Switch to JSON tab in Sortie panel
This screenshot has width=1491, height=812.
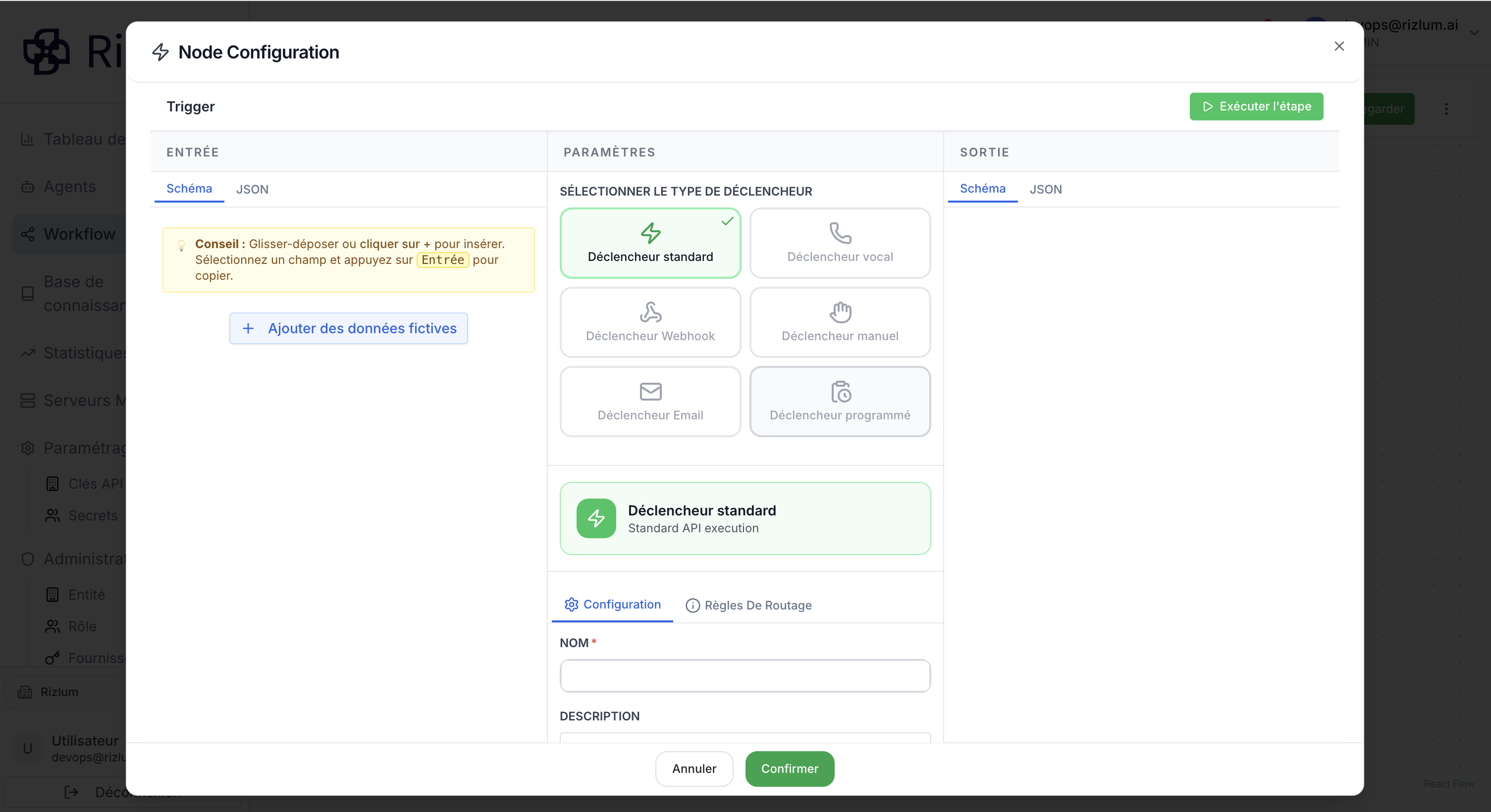[1045, 189]
